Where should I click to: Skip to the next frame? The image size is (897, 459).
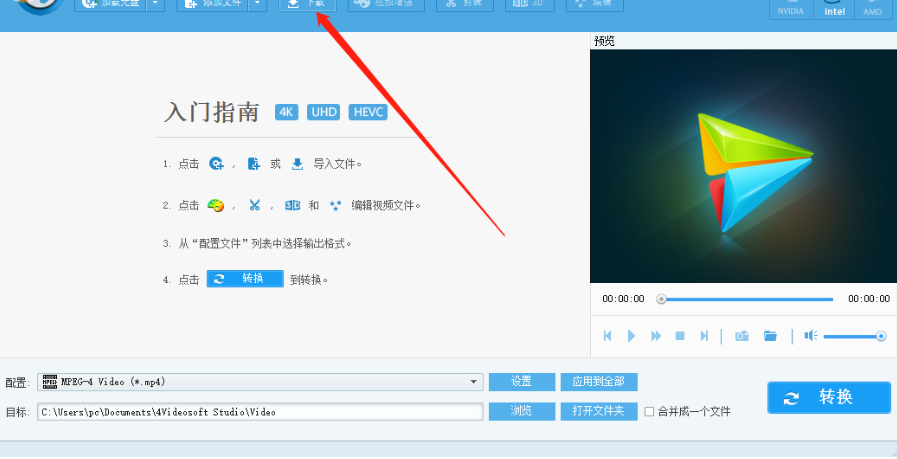(704, 336)
